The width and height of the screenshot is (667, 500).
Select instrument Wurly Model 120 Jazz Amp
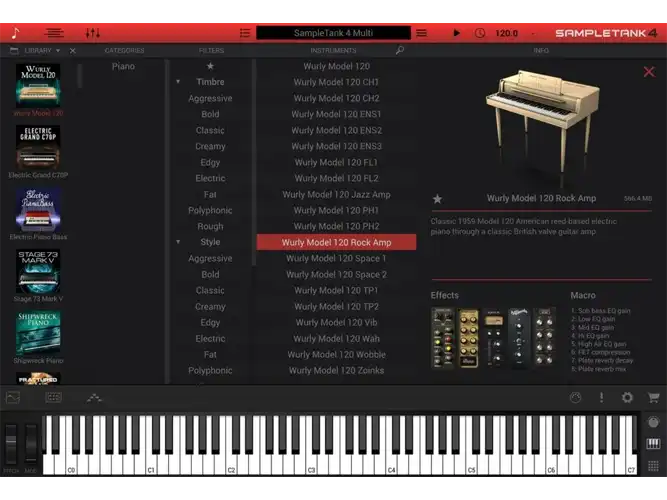336,194
